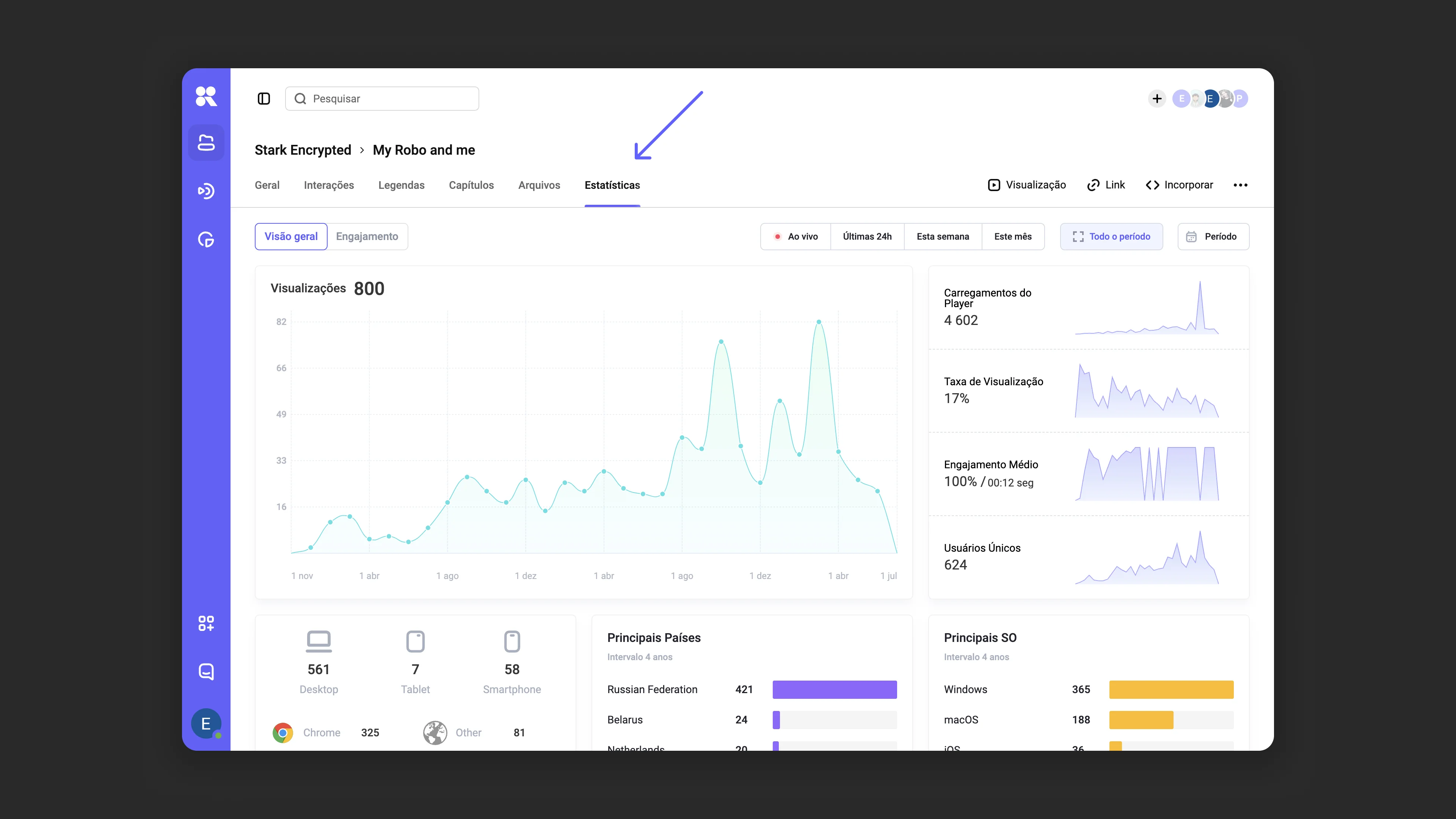Select the Estatísticas tab
1456x819 pixels.
(612, 185)
